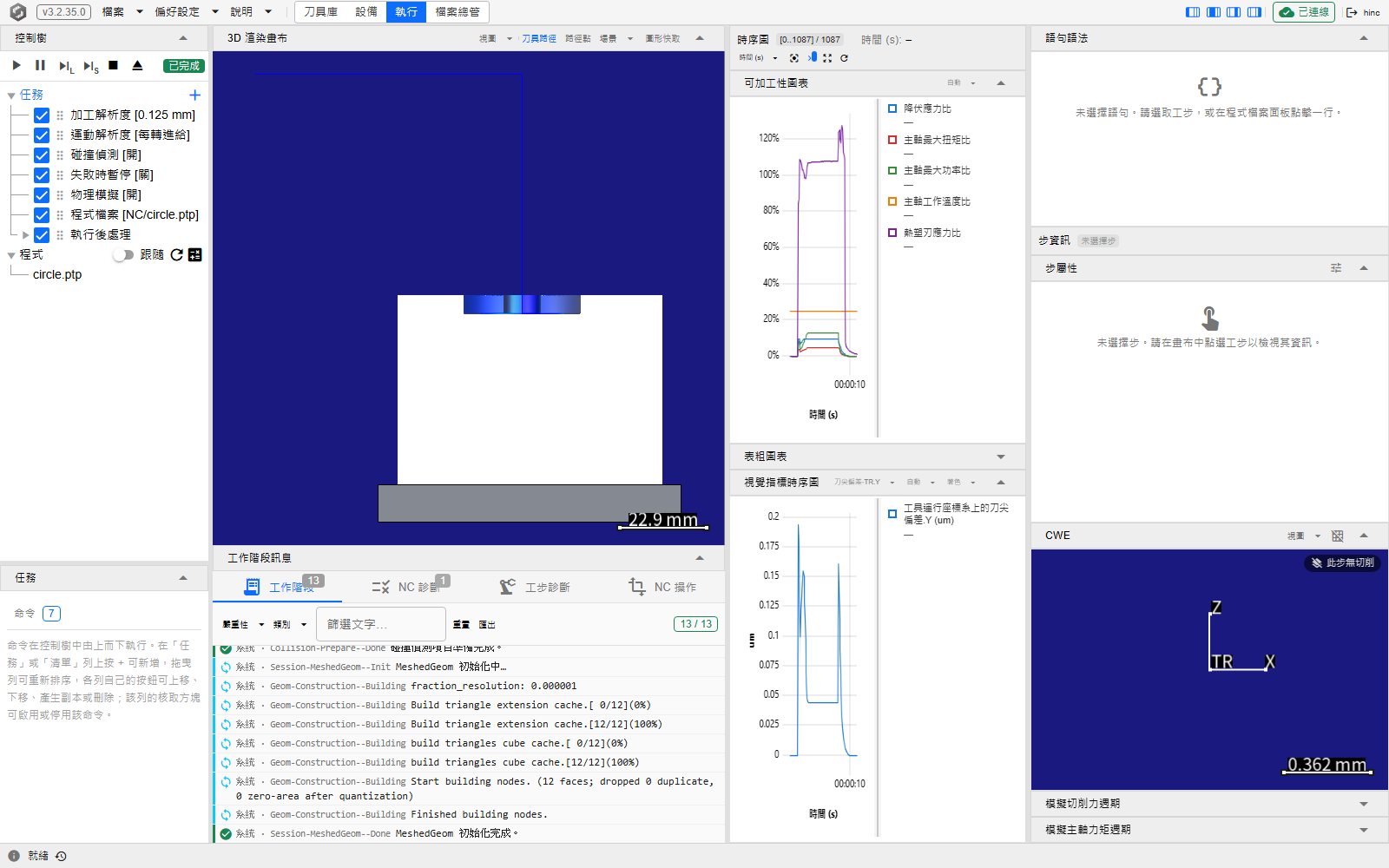Click the logout icon next to hinc
Image resolution: width=1389 pixels, height=868 pixels.
[x=1352, y=12]
